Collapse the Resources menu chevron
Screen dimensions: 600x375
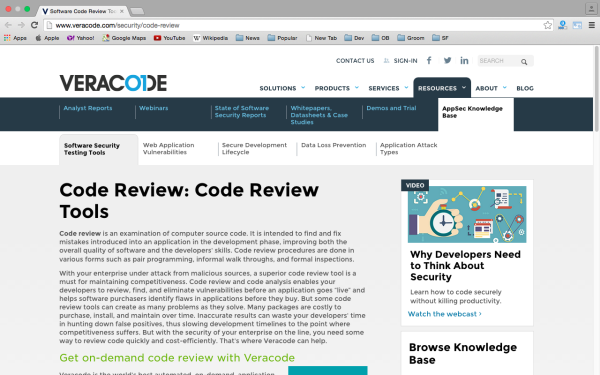464,88
